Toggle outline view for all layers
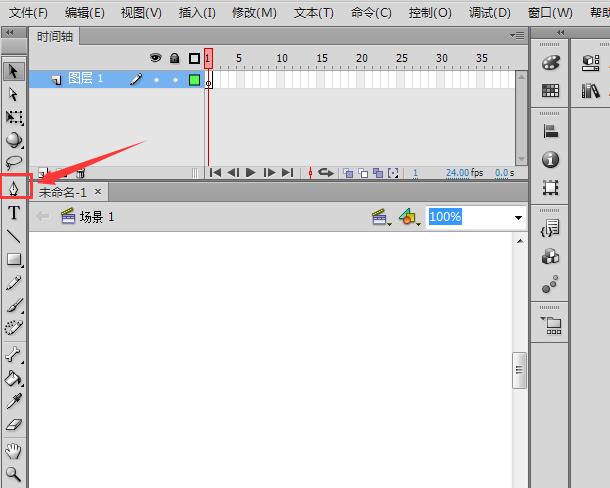The image size is (610, 488). click(x=194, y=58)
